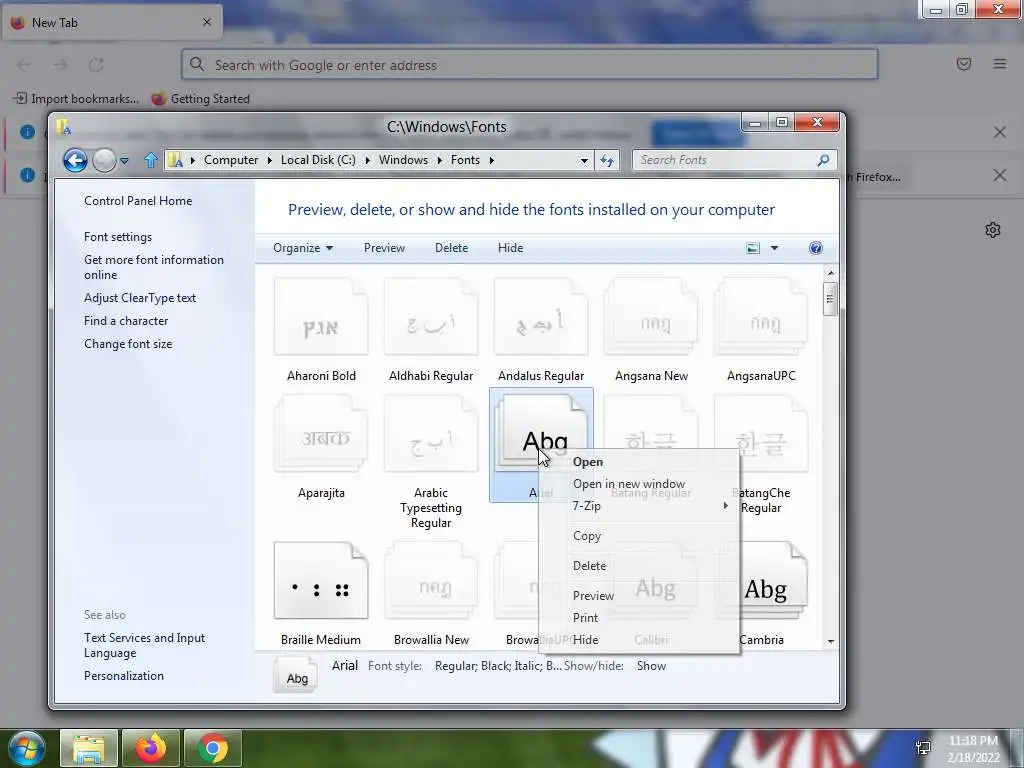This screenshot has height=768, width=1024.
Task: Click the scrollbar down arrow in font list
Action: (x=831, y=641)
